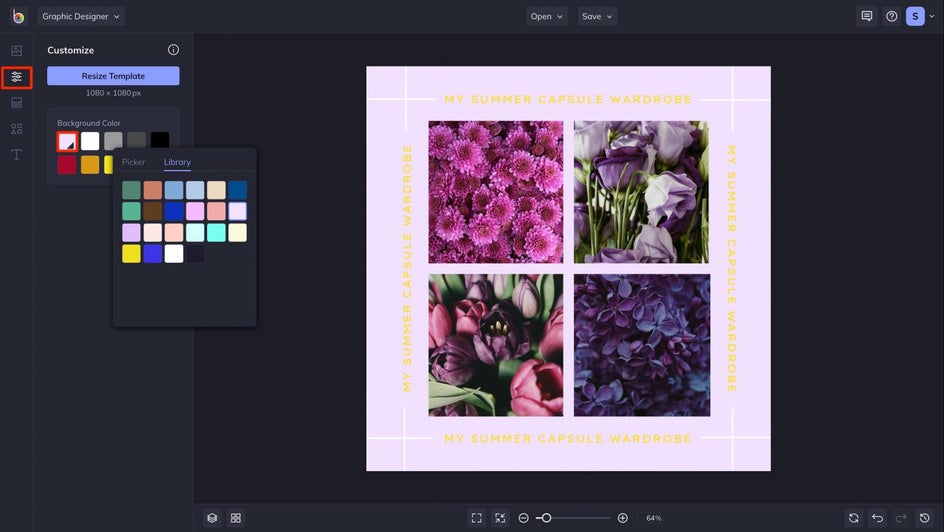Screen dimensions: 944x532
Task: Pick the white library swatch
Action: coord(173,253)
